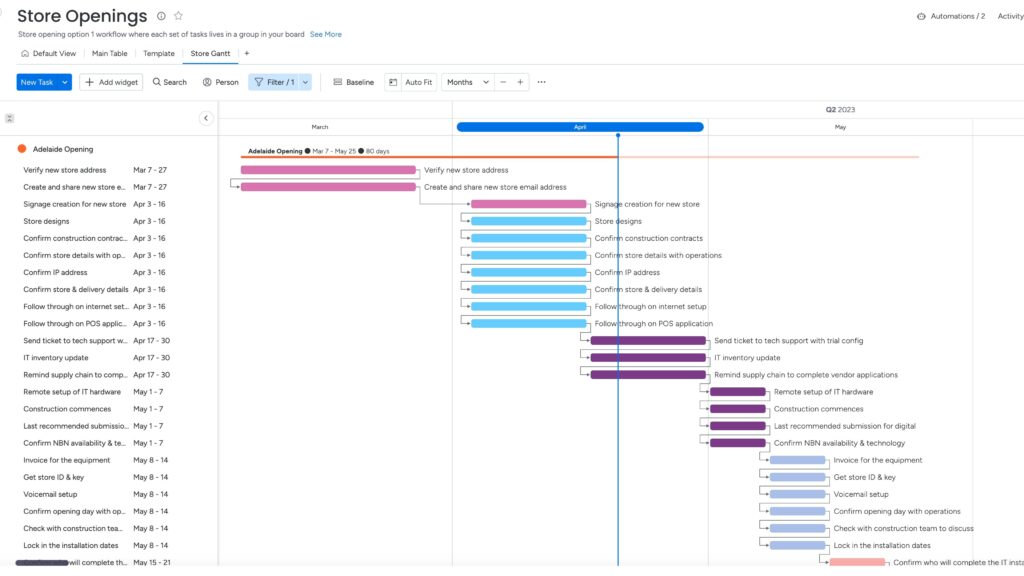This screenshot has width=1024, height=576.
Task: Open the three-dots more options menu
Action: 542,82
